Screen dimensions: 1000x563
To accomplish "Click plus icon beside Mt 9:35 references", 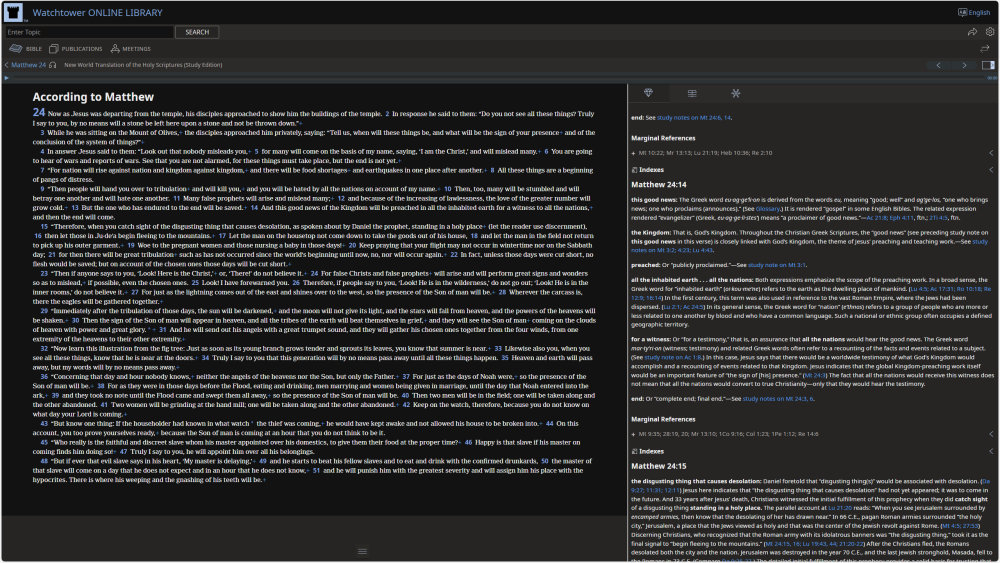I will (x=633, y=434).
